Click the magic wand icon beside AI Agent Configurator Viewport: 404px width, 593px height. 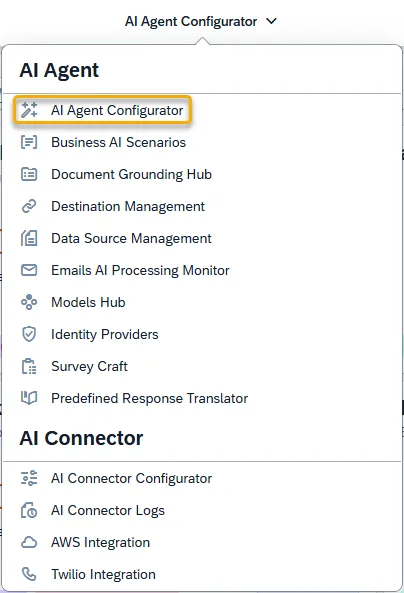point(29,110)
